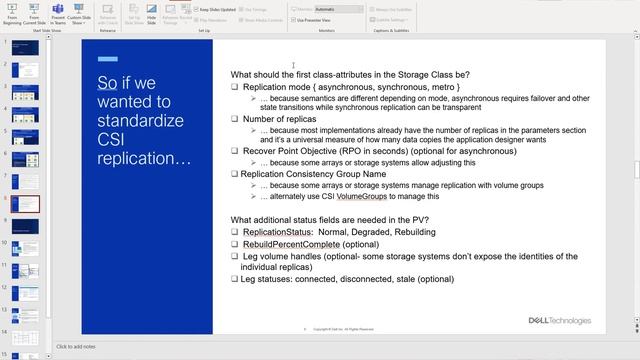Image resolution: width=640 pixels, height=360 pixels.
Task: Click 'Leg volume handles' bullet text
Action: 409,262
